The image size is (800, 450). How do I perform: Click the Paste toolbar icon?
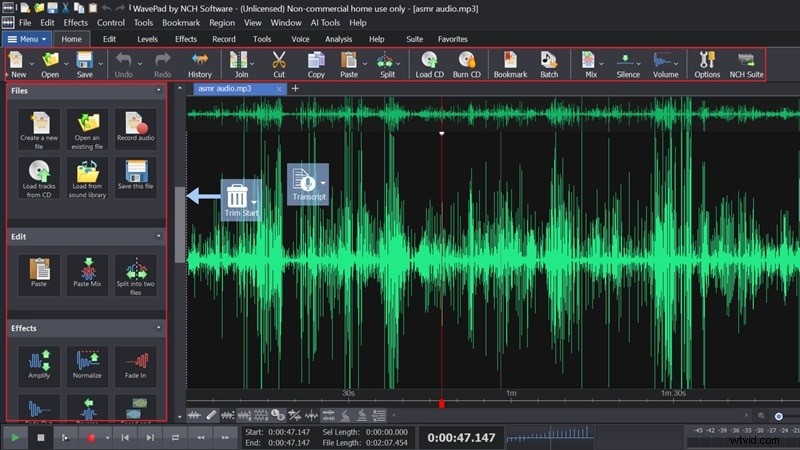point(349,64)
